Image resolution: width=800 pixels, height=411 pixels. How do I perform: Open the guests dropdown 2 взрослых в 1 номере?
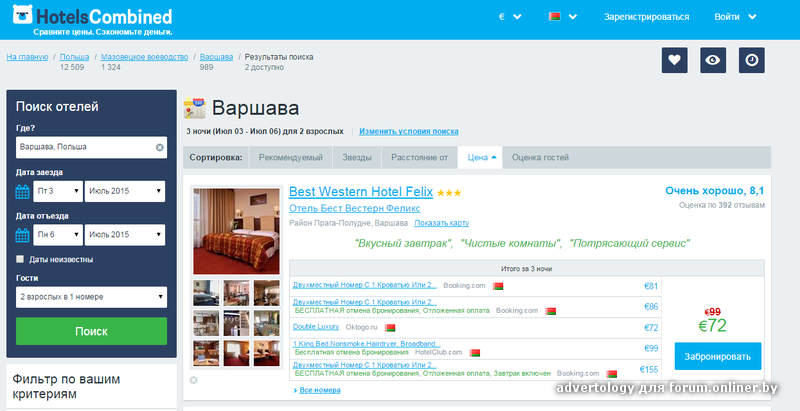click(91, 297)
